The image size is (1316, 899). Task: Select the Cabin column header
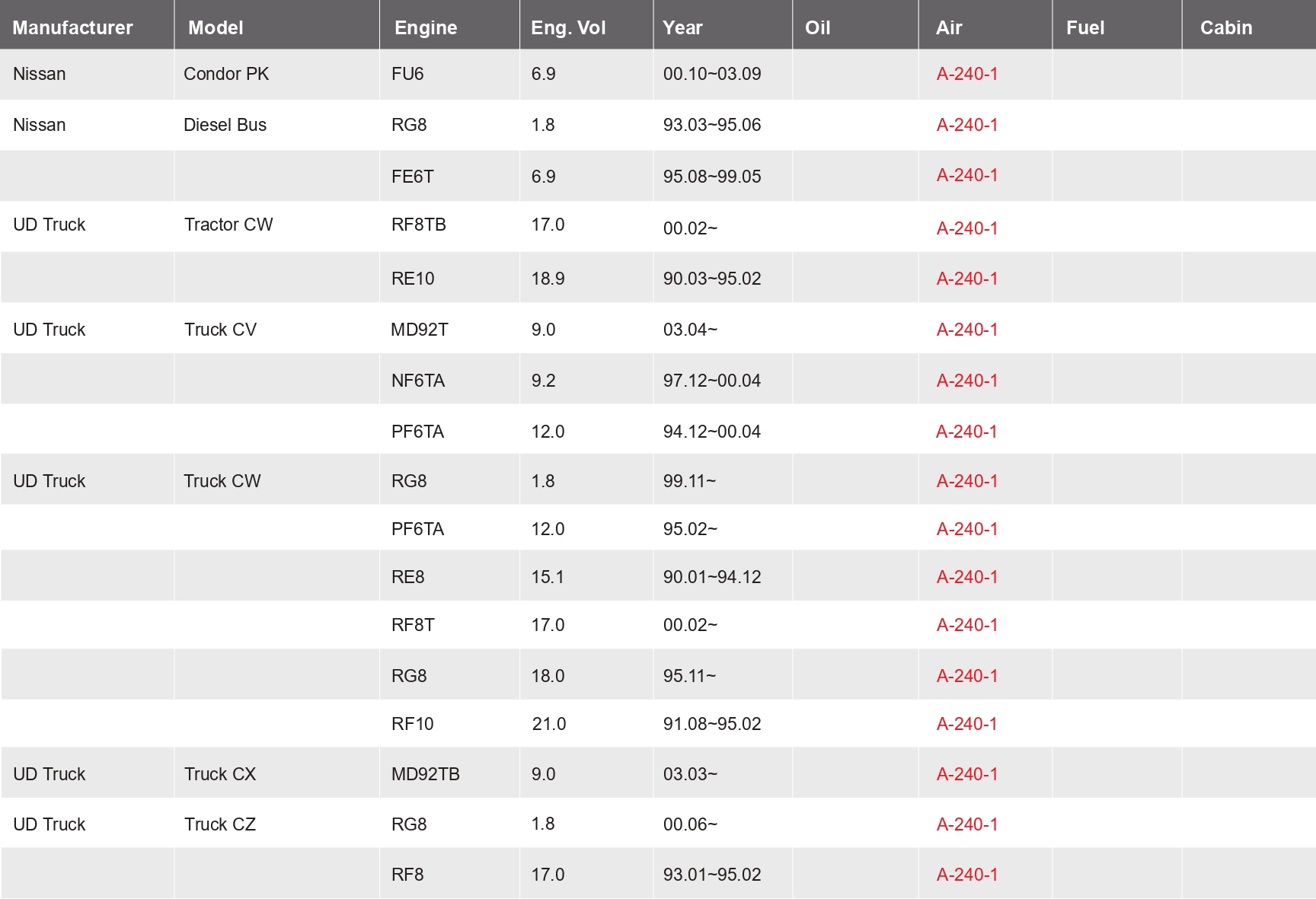point(1226,27)
